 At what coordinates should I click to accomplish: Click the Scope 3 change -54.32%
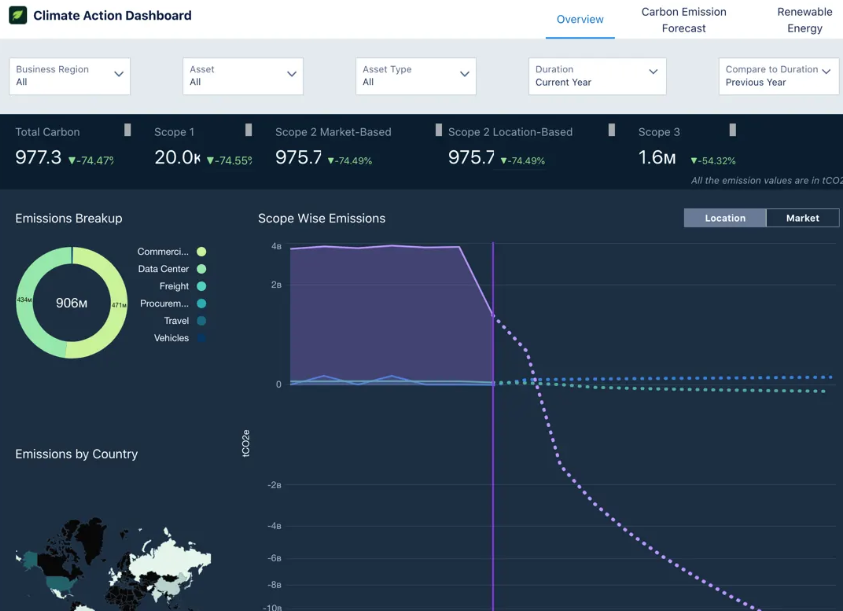[x=713, y=160]
